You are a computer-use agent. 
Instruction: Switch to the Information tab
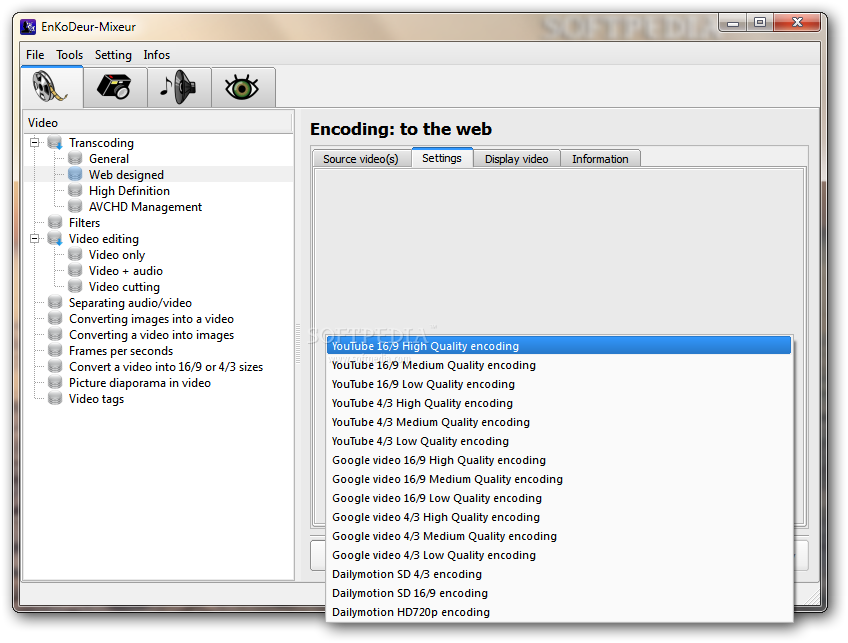point(600,159)
